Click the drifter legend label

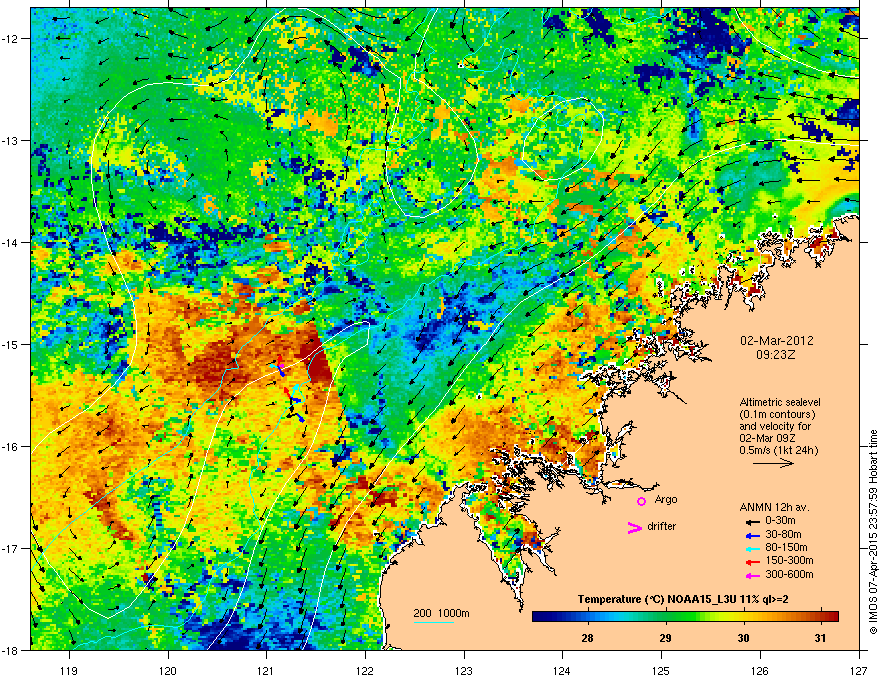(x=662, y=526)
